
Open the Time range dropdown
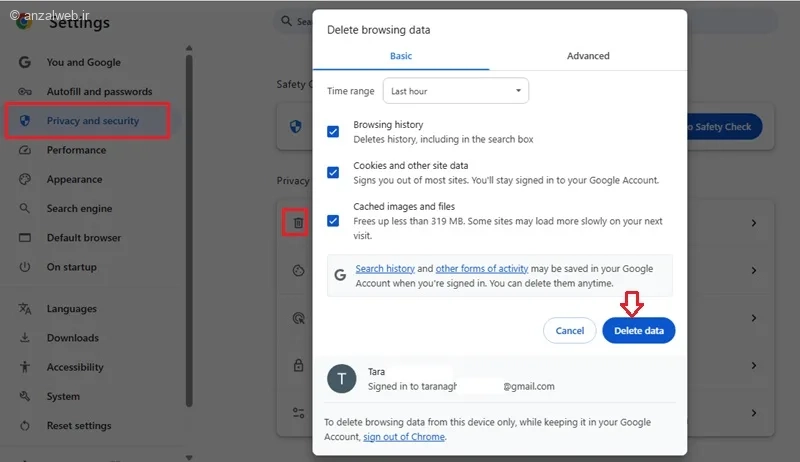[456, 91]
